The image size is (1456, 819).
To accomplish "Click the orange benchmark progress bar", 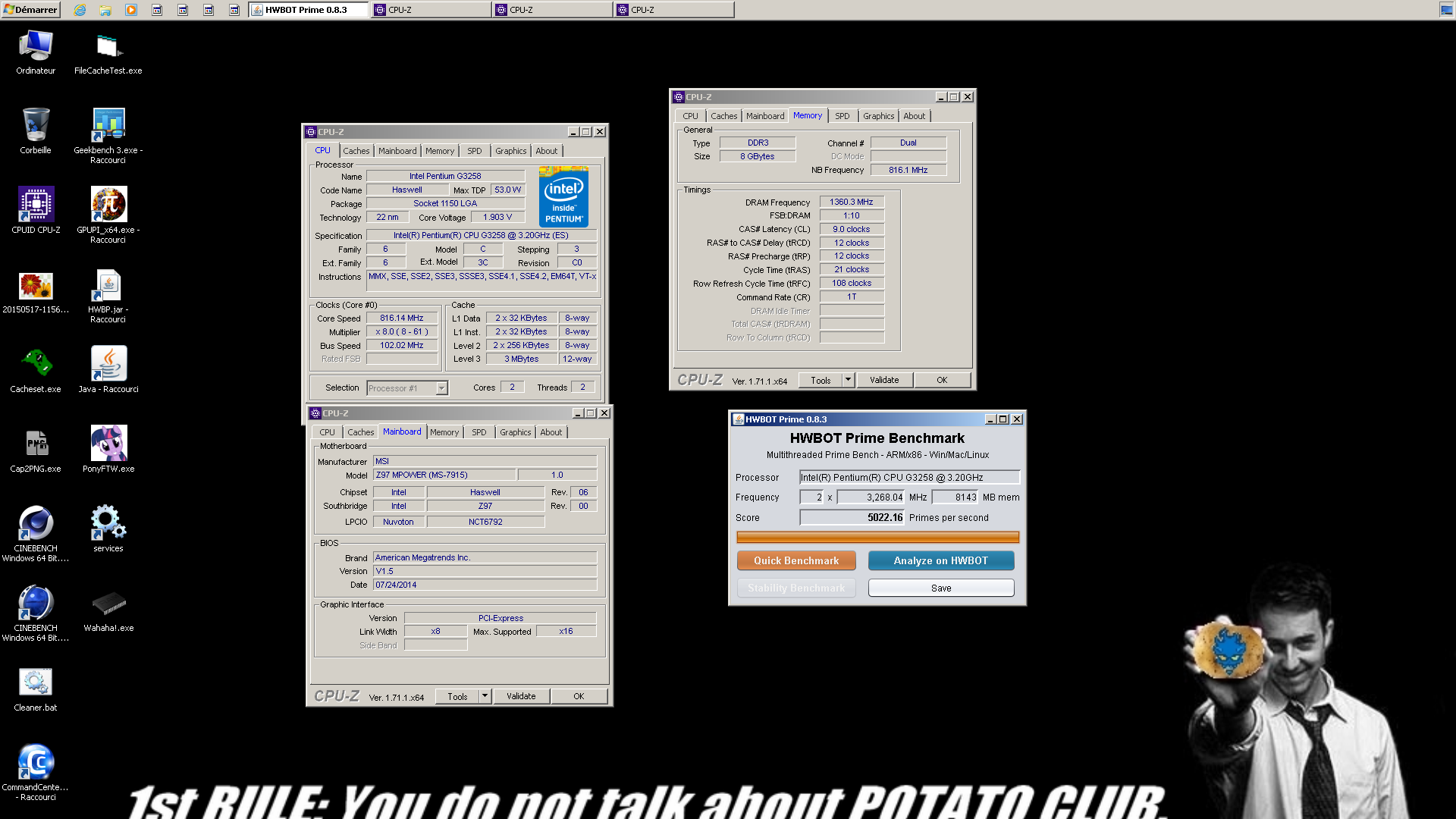I will (877, 538).
